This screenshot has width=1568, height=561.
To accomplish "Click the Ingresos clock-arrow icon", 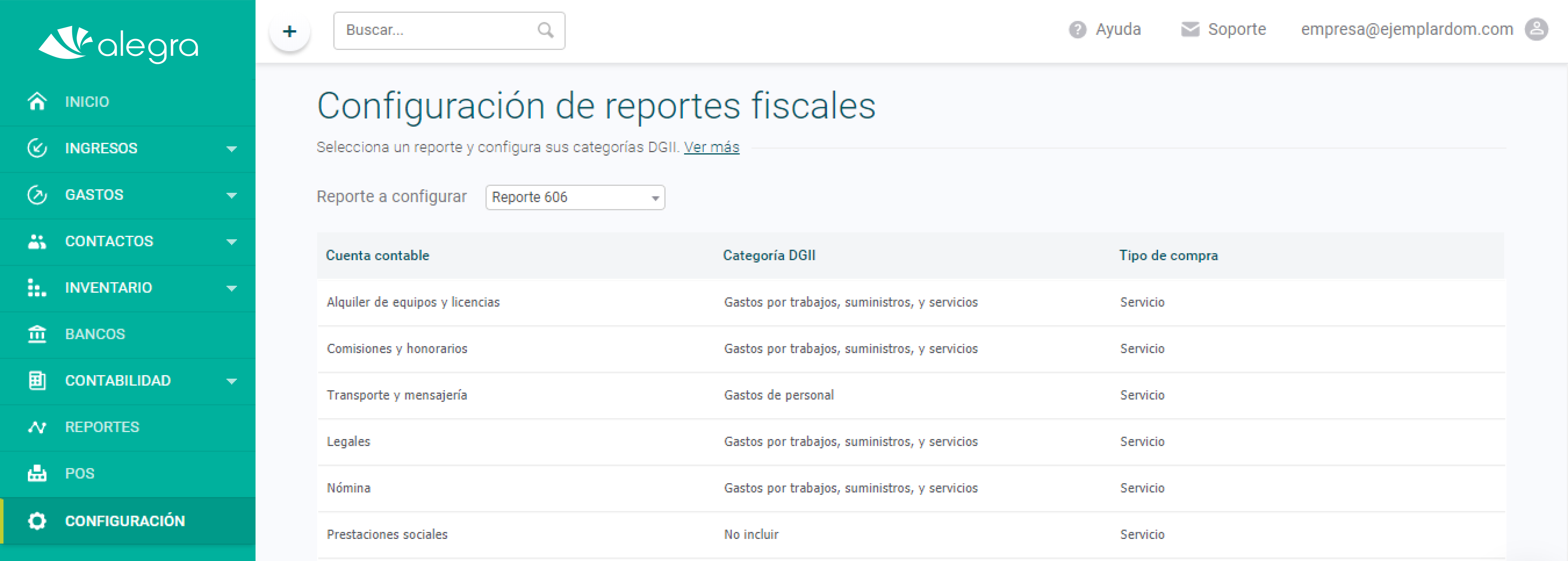I will coord(37,148).
